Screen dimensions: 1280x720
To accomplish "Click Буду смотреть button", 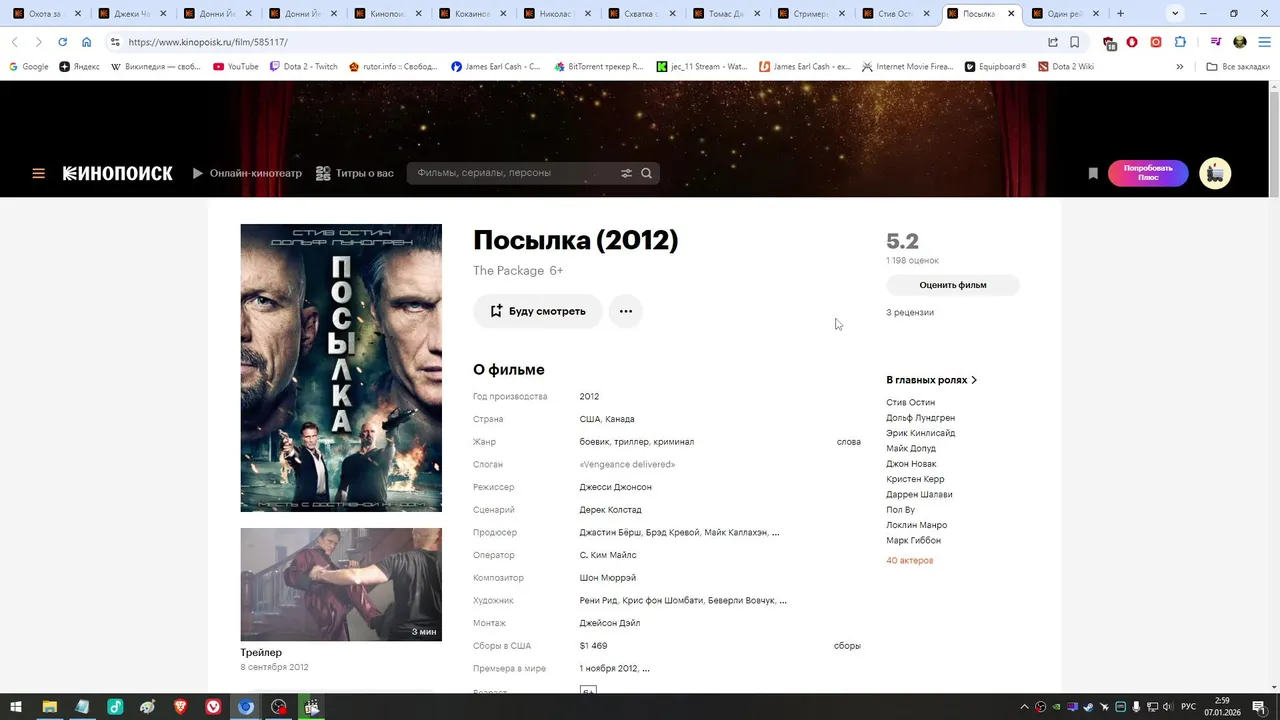I will pyautogui.click(x=538, y=311).
